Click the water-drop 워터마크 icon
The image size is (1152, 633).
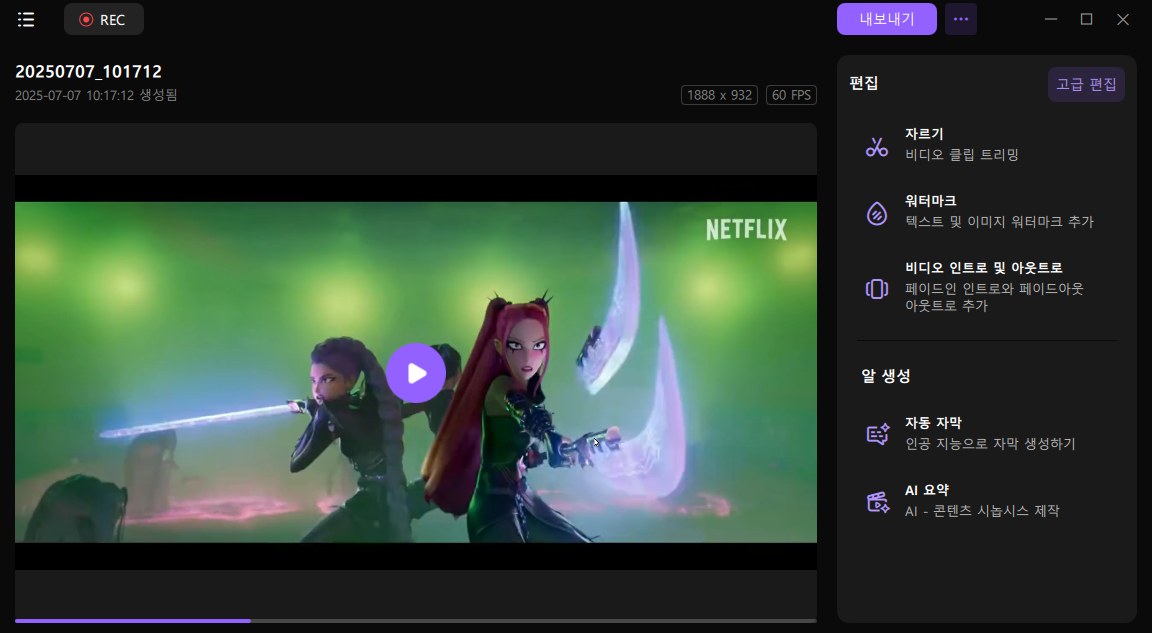876,214
